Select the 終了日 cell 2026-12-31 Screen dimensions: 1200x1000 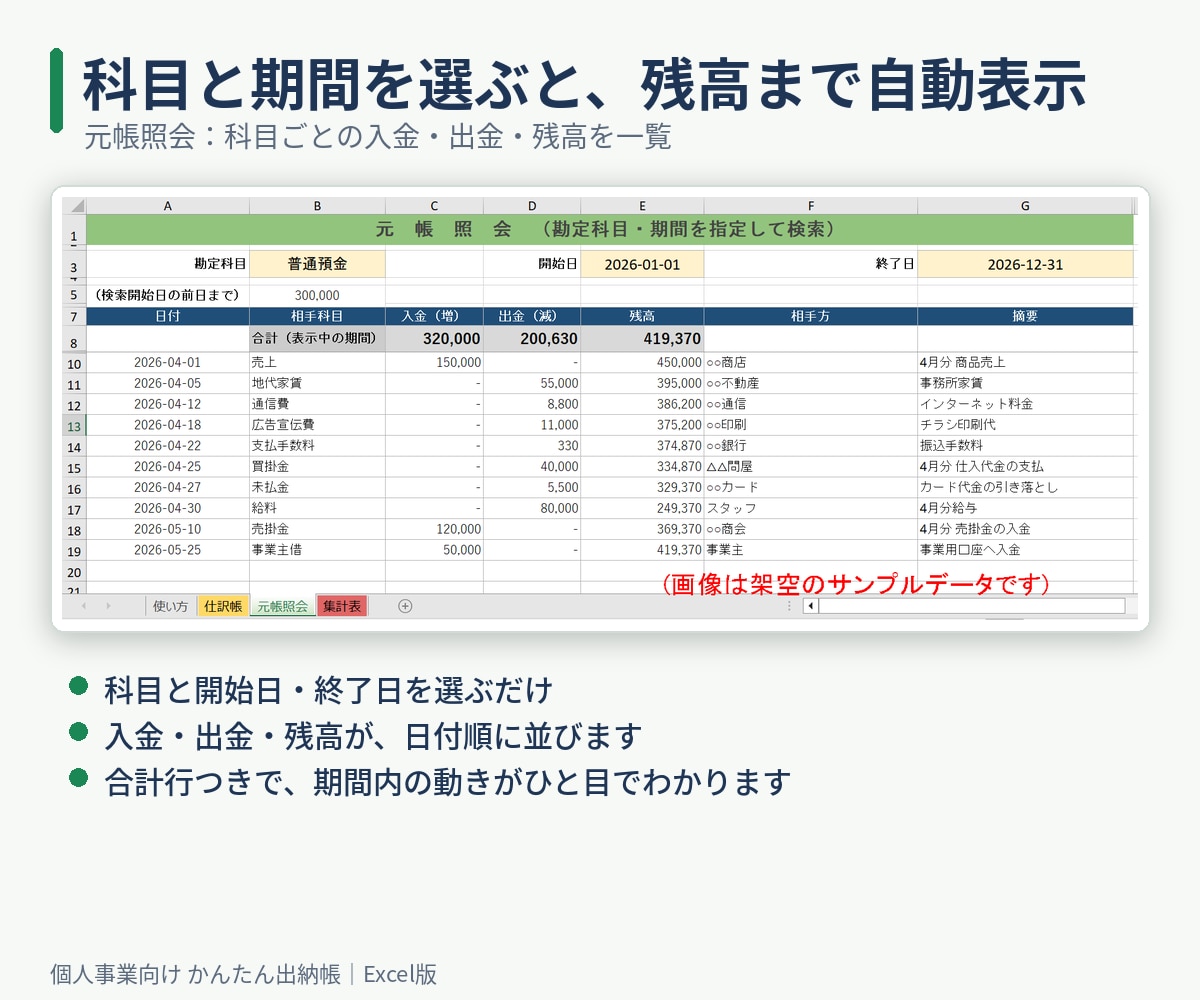click(1025, 264)
